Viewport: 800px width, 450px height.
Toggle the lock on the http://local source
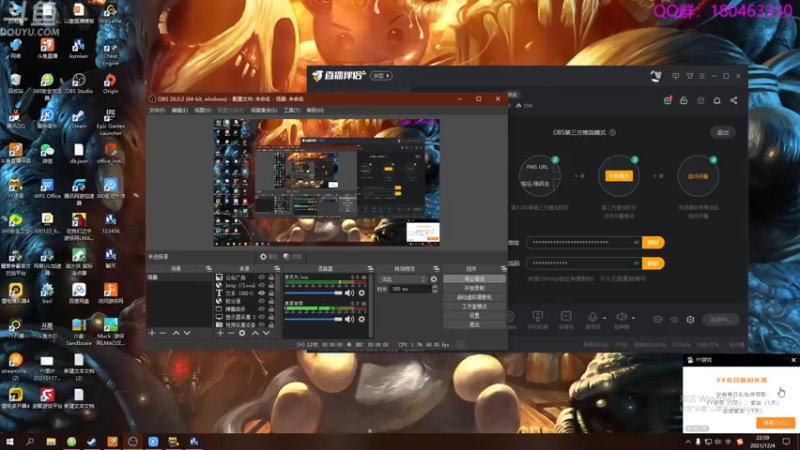271,285
